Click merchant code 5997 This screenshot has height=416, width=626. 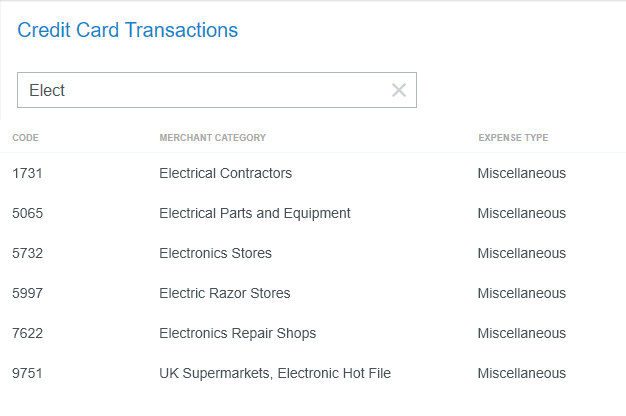28,293
